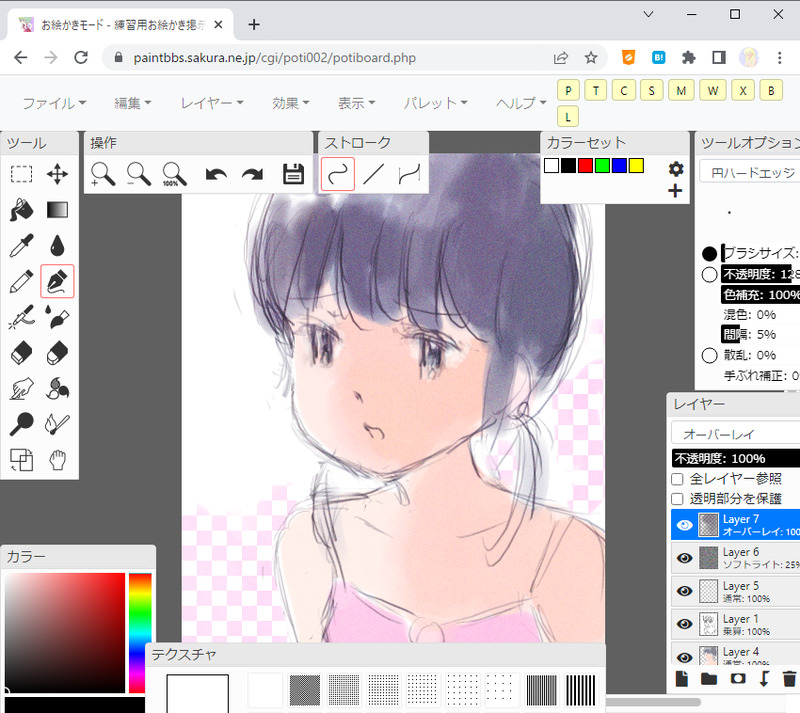
Task: Pick the blue swatch in color set
Action: point(619,165)
